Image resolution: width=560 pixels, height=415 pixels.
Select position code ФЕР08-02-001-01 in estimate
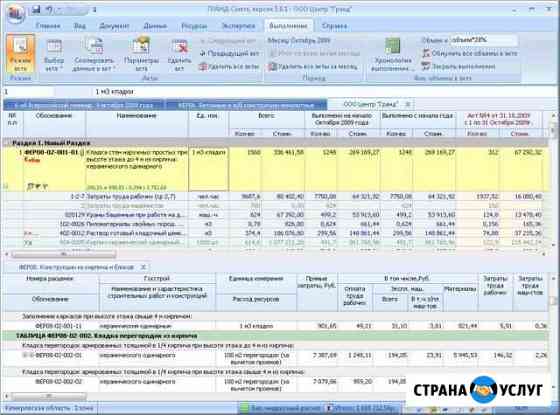point(51,152)
